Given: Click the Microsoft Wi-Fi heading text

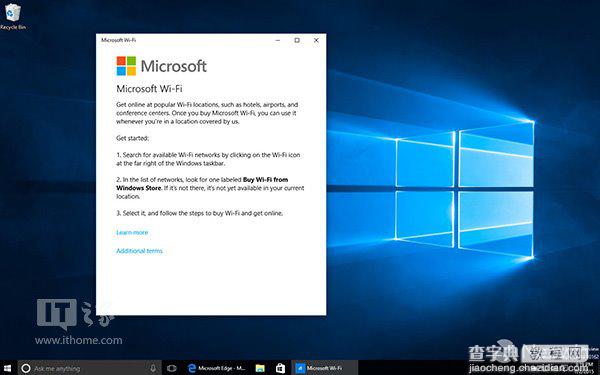Looking at the screenshot, I should [149, 89].
